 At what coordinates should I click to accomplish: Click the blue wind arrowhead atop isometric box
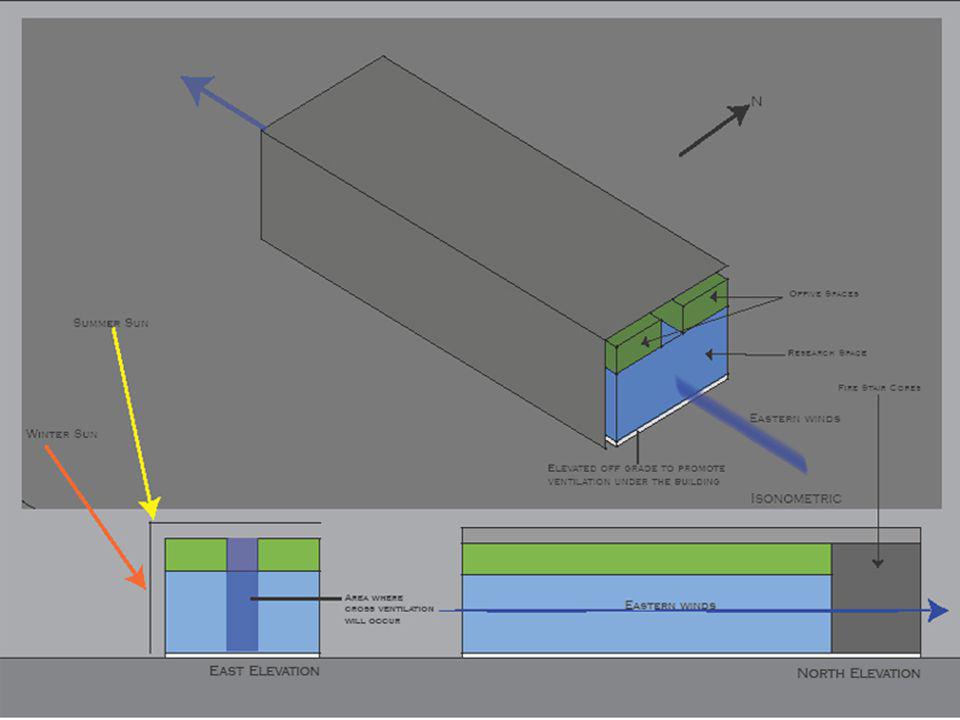tap(198, 89)
